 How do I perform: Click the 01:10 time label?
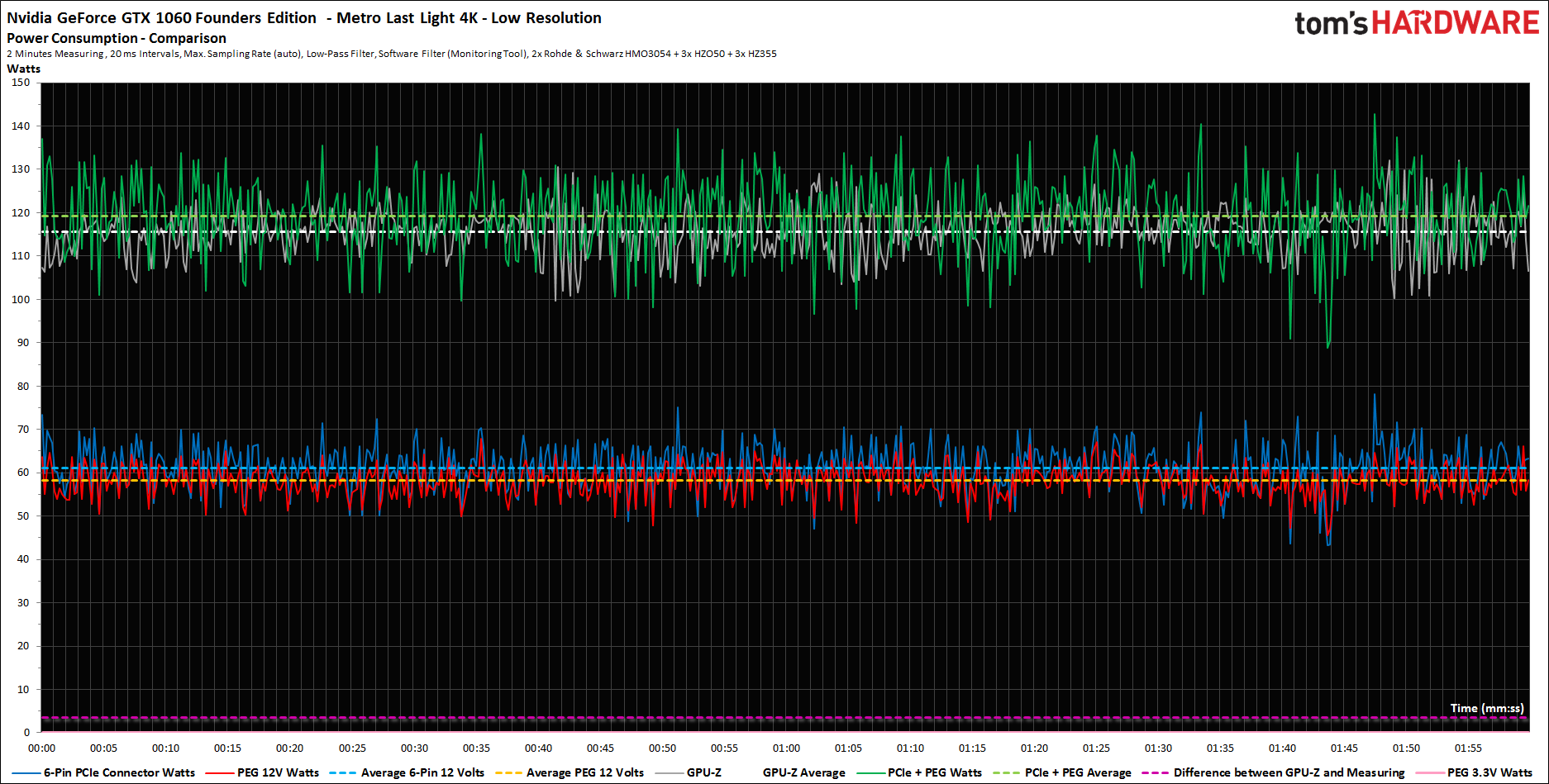910,748
